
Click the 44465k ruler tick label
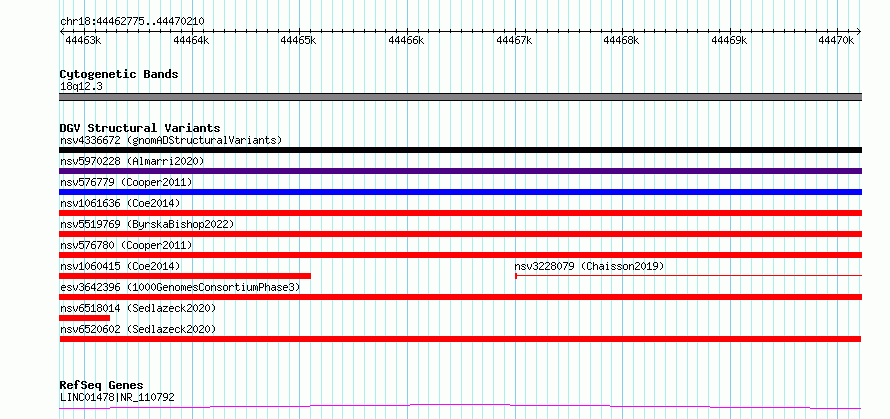[299, 40]
